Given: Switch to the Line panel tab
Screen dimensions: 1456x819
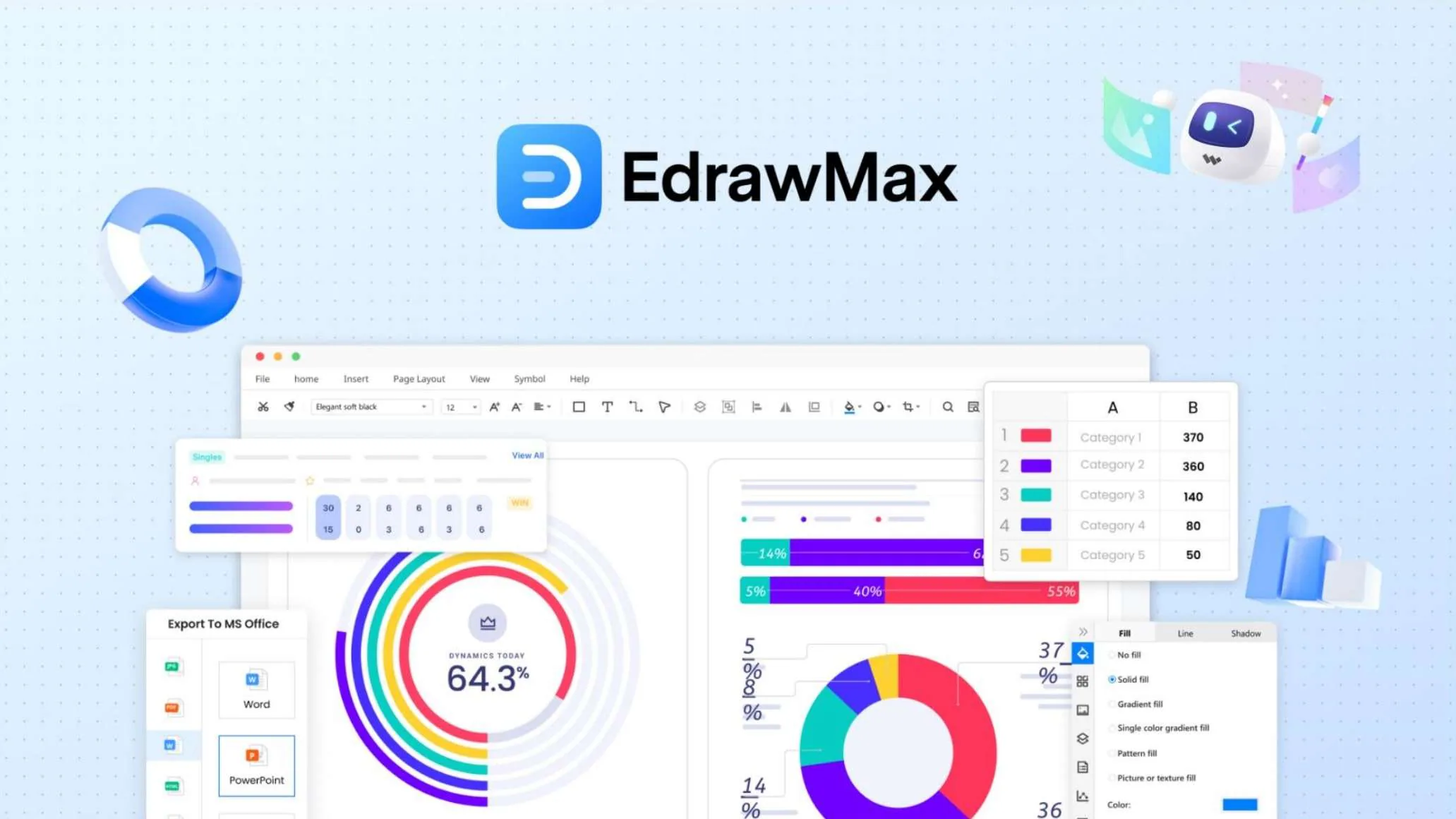Looking at the screenshot, I should point(1183,633).
